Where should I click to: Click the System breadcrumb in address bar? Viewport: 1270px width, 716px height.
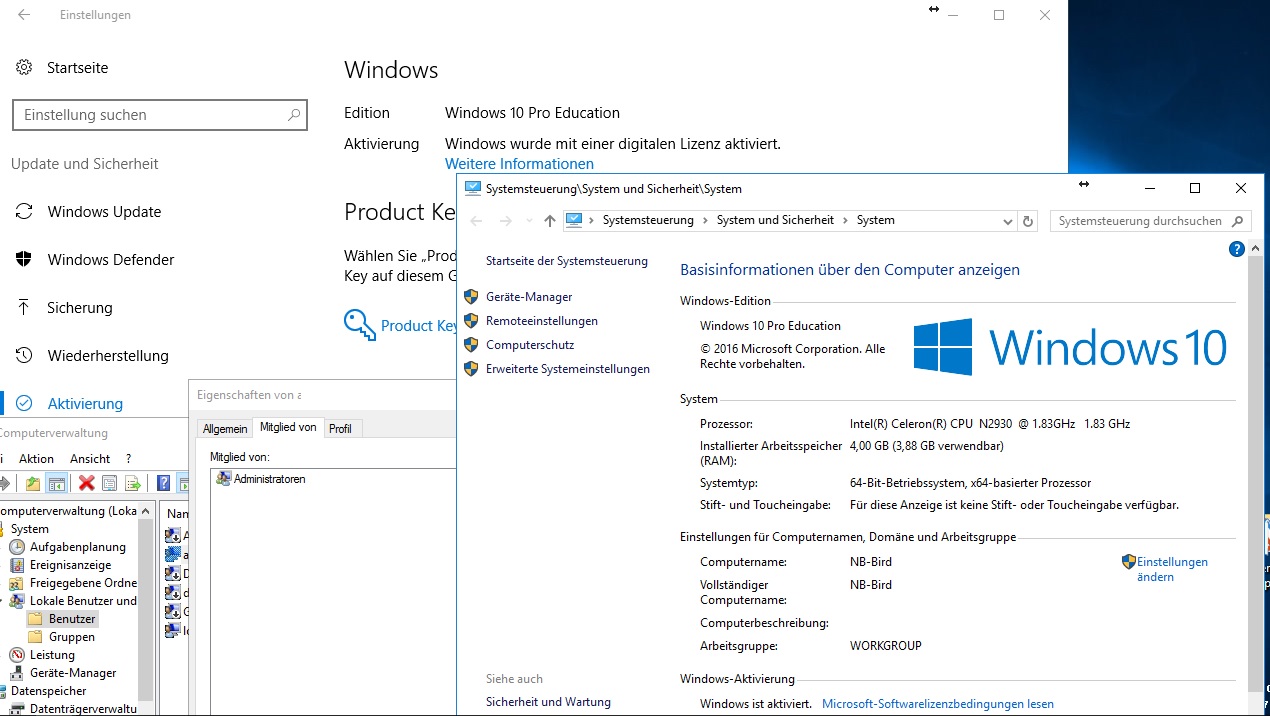875,220
